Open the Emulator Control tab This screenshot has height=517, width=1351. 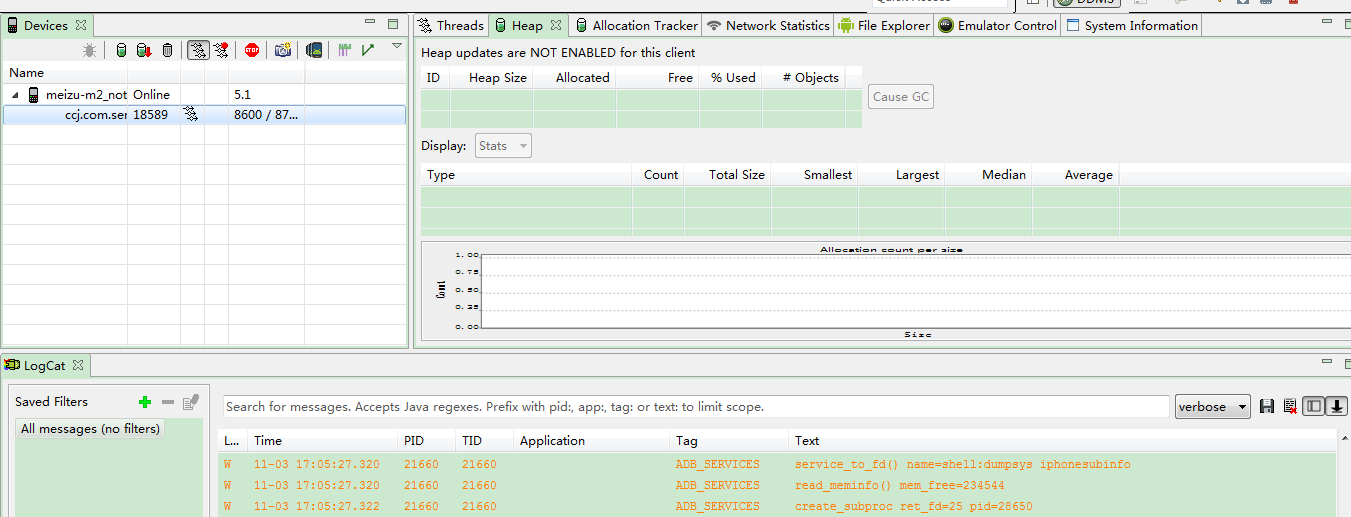tap(997, 26)
